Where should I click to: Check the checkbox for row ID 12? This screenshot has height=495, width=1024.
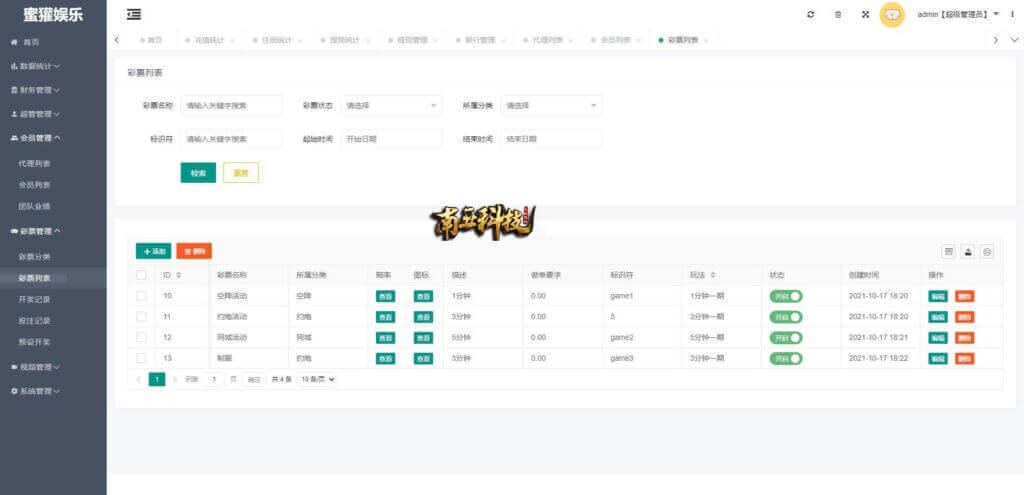coord(141,337)
